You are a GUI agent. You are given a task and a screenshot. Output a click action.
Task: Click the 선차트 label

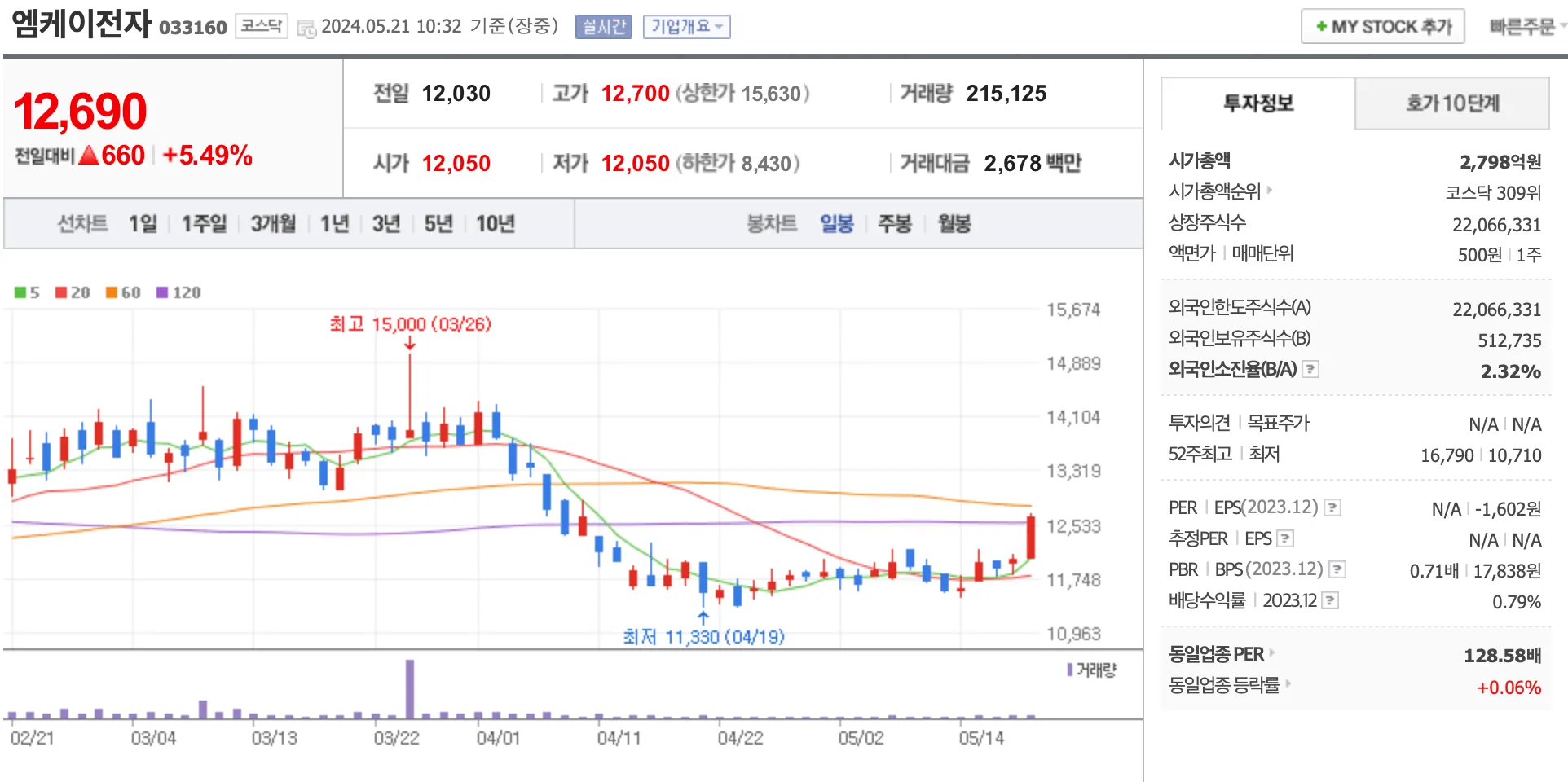[82, 223]
